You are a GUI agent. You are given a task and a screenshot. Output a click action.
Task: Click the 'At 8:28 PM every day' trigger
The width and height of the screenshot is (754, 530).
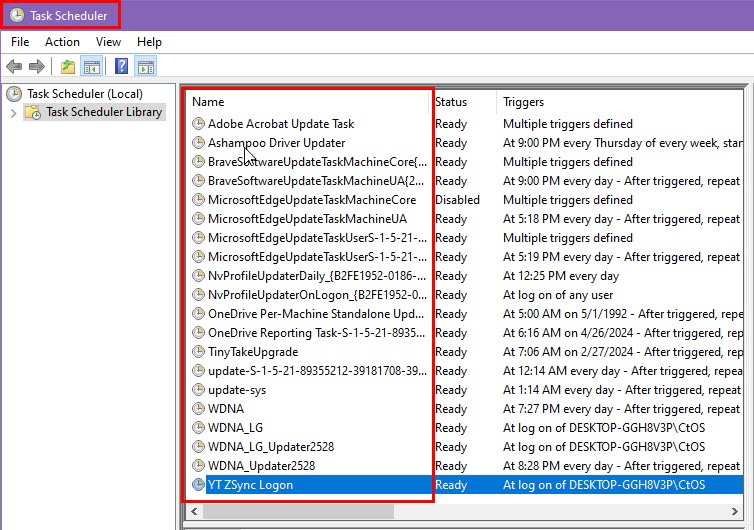[x=621, y=466]
